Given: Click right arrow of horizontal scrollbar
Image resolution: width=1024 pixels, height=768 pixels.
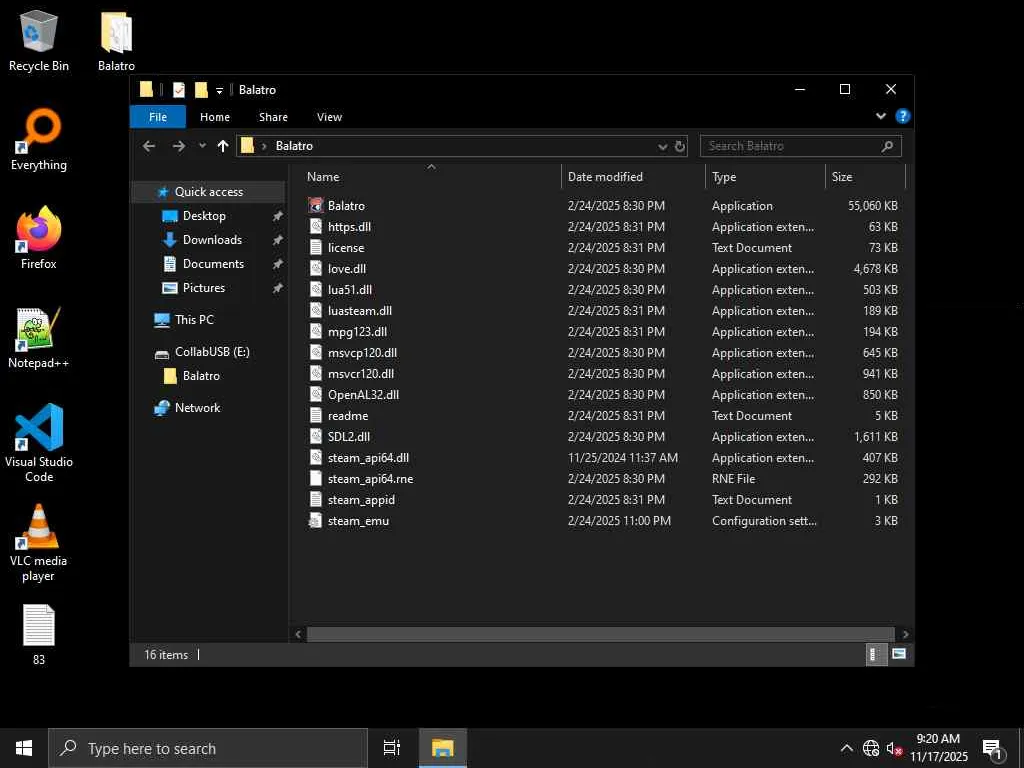Looking at the screenshot, I should coord(905,634).
